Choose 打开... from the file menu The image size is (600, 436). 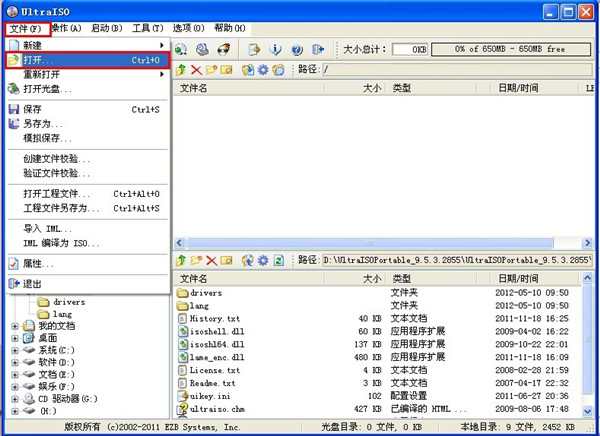click(x=88, y=60)
